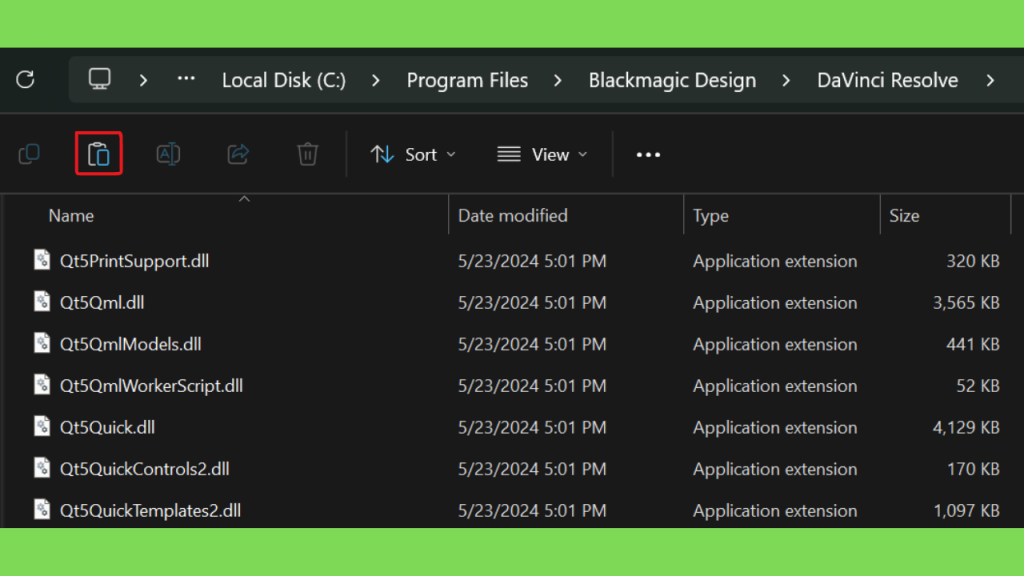Screen dimensions: 1024x576
Task: Select the file named Qt5PrintSupport.dll
Action: coord(135,261)
